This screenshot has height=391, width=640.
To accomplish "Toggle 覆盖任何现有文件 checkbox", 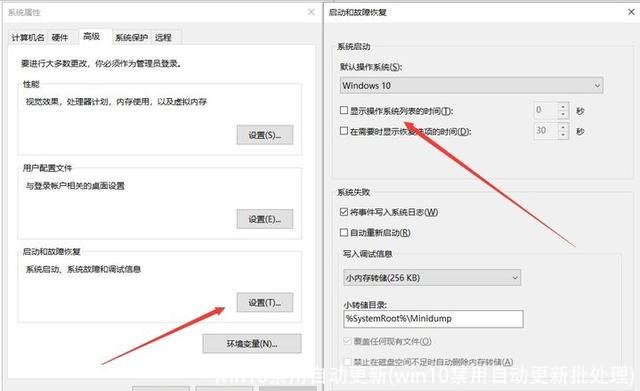I will tap(348, 341).
